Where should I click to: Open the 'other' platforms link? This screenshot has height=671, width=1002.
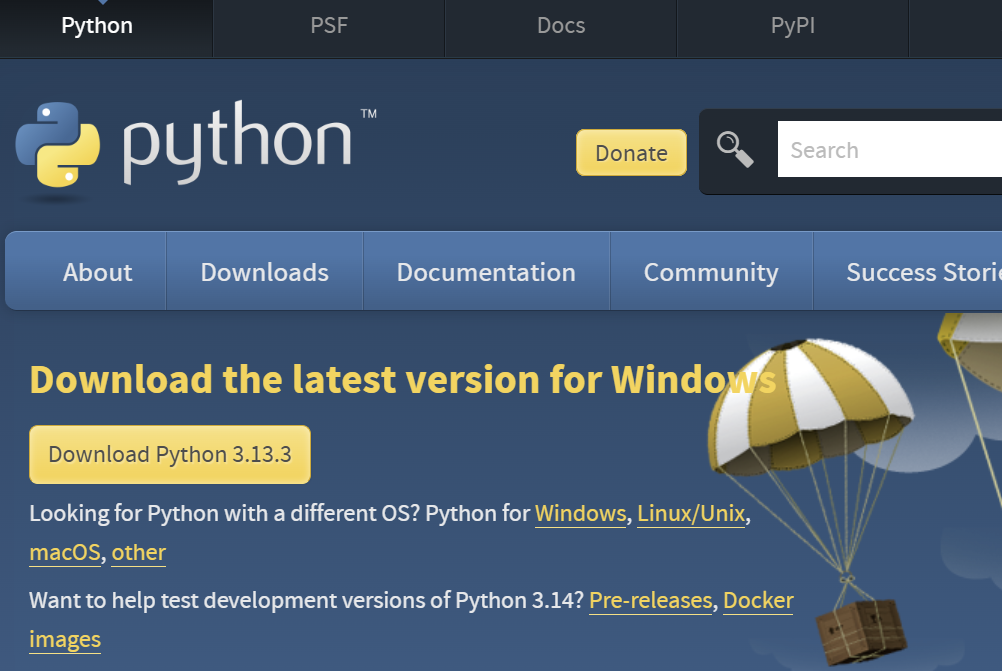click(x=139, y=553)
